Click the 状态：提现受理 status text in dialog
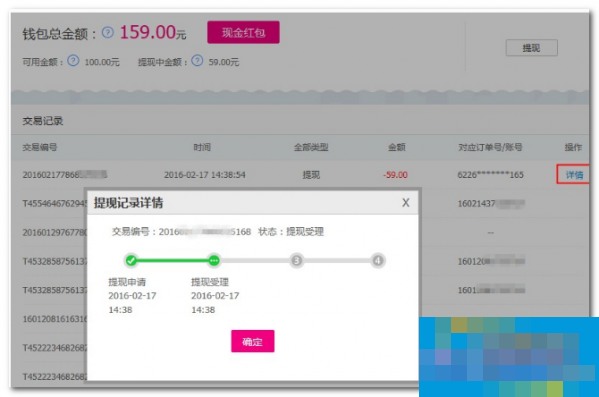 (x=291, y=232)
